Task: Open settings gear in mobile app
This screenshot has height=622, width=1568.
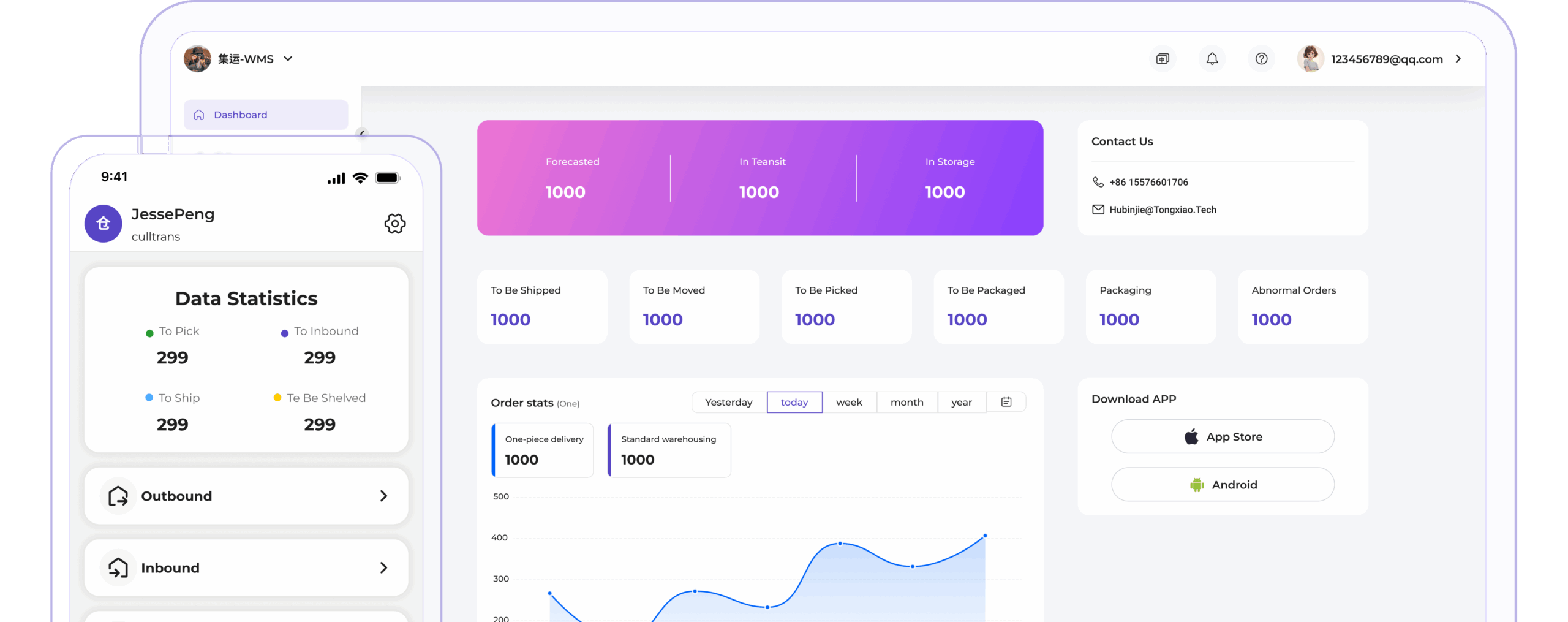Action: pyautogui.click(x=394, y=224)
